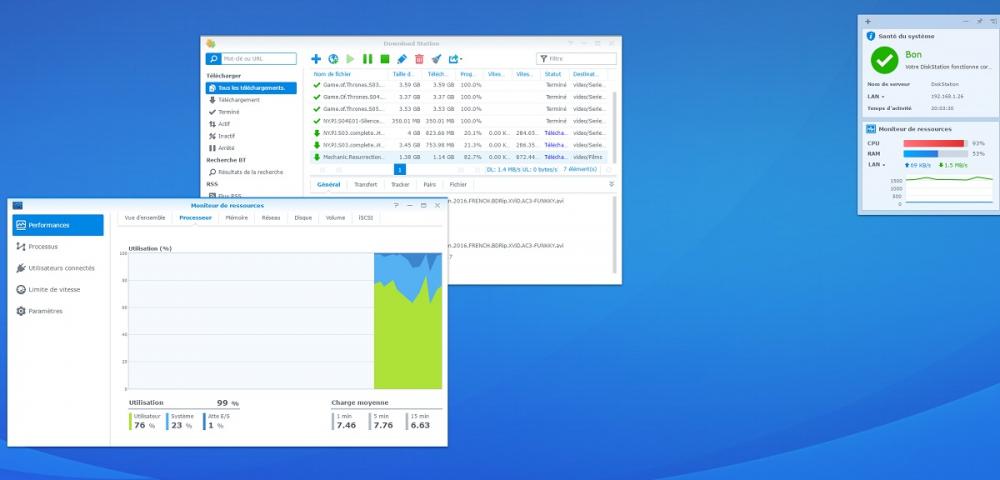Open the share action dropdown icon
The image size is (1000, 480).
[x=455, y=59]
